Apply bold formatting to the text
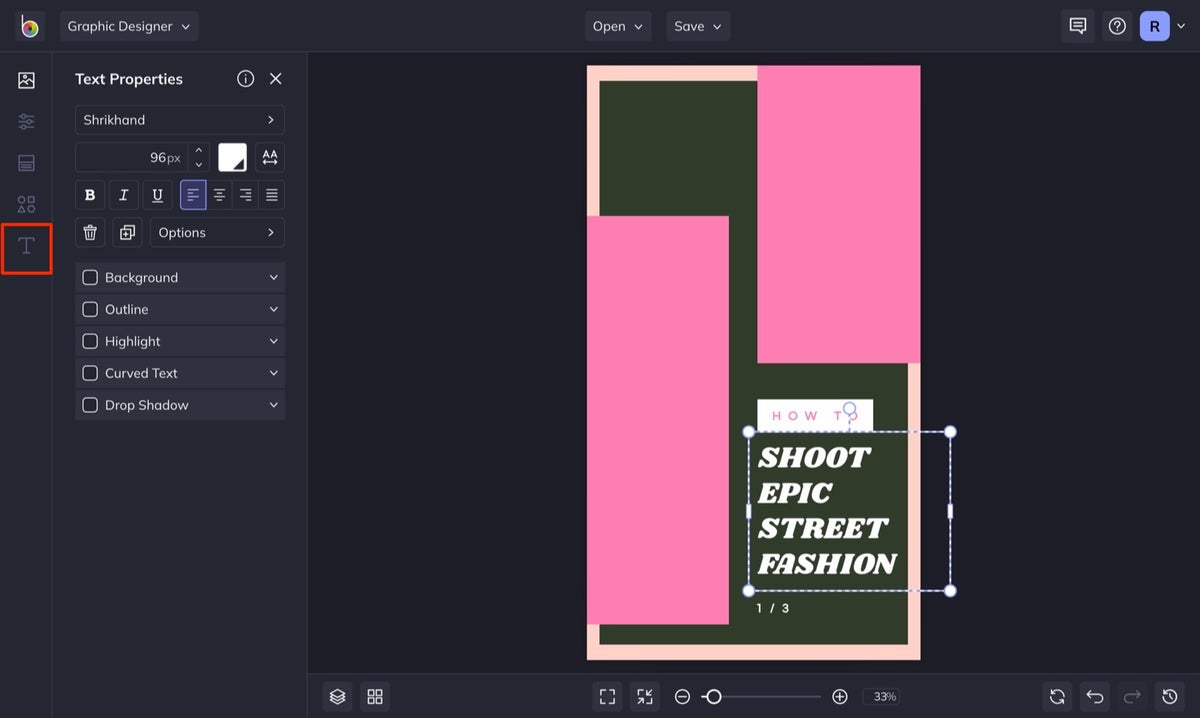 click(x=89, y=194)
